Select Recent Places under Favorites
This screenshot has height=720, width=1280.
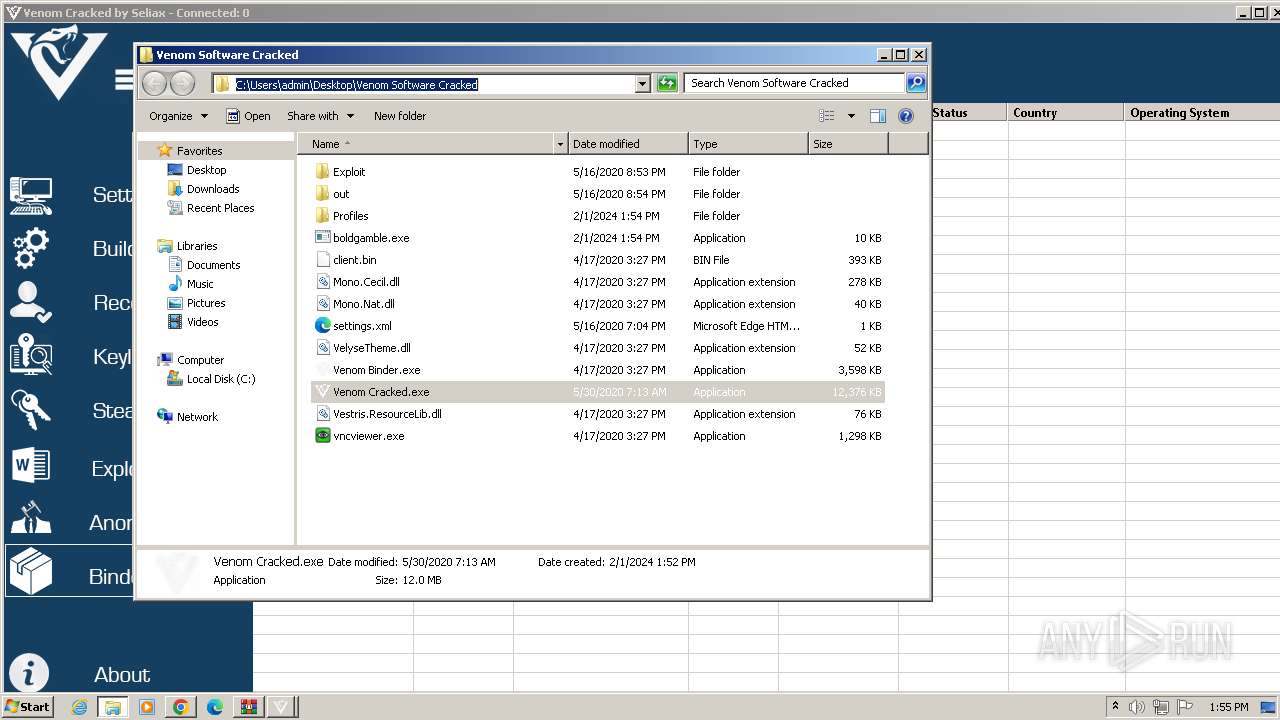click(x=221, y=208)
